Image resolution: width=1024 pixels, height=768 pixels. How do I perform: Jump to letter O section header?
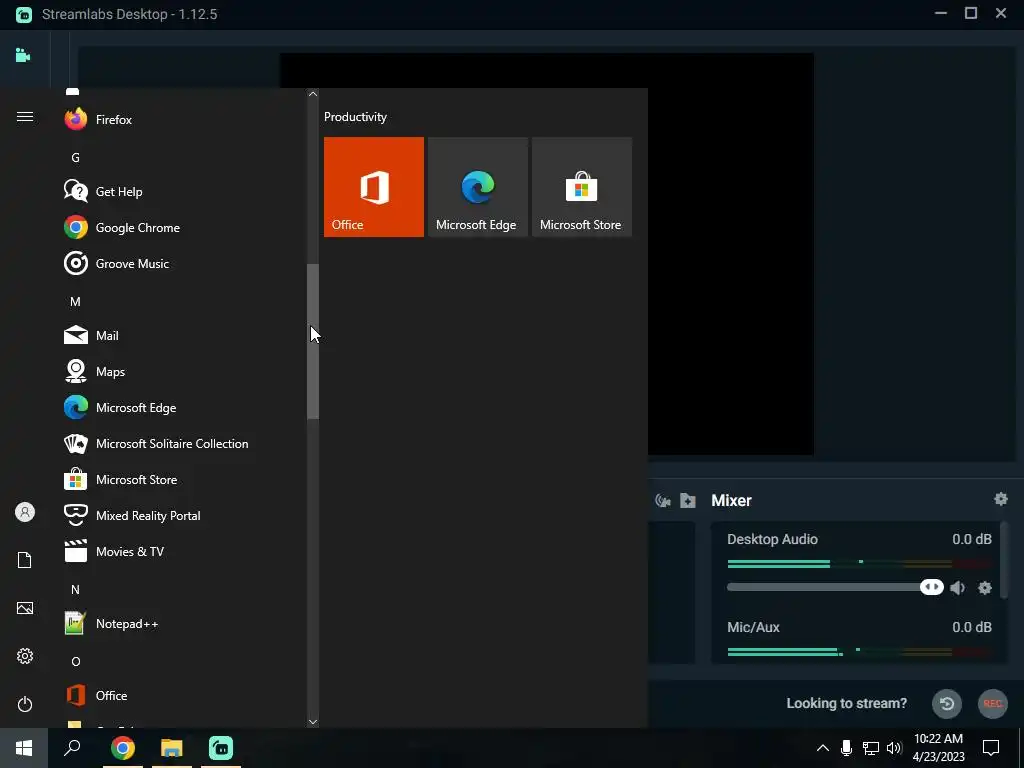75,661
